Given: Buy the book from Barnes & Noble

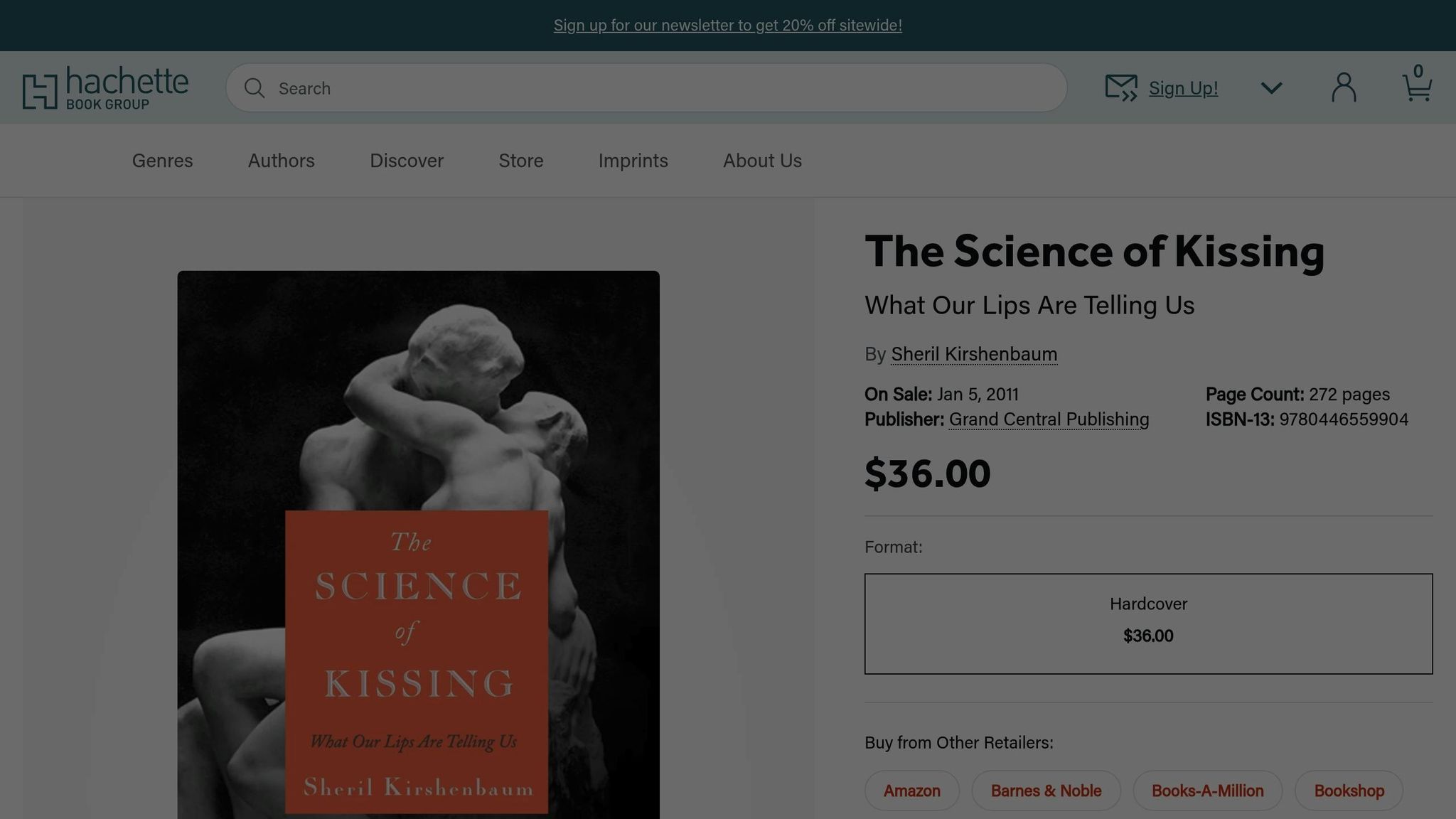Looking at the screenshot, I should click(x=1046, y=791).
